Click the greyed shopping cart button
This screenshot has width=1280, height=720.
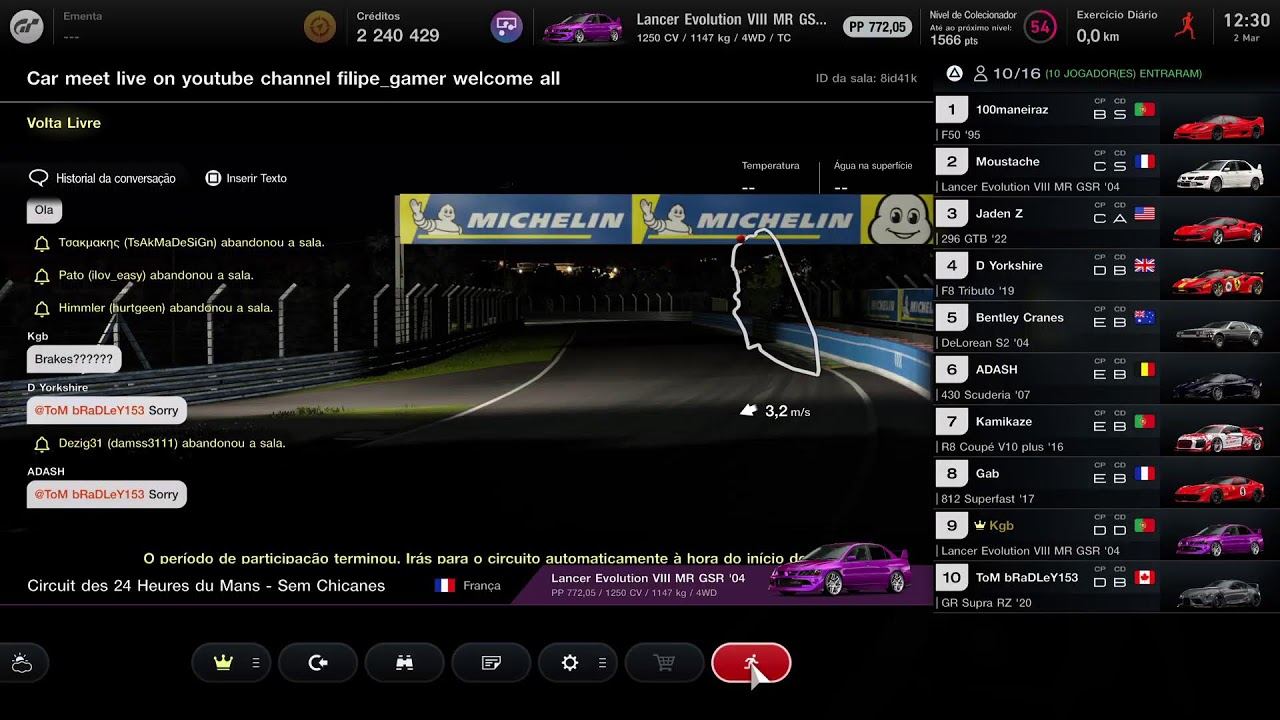click(x=664, y=663)
